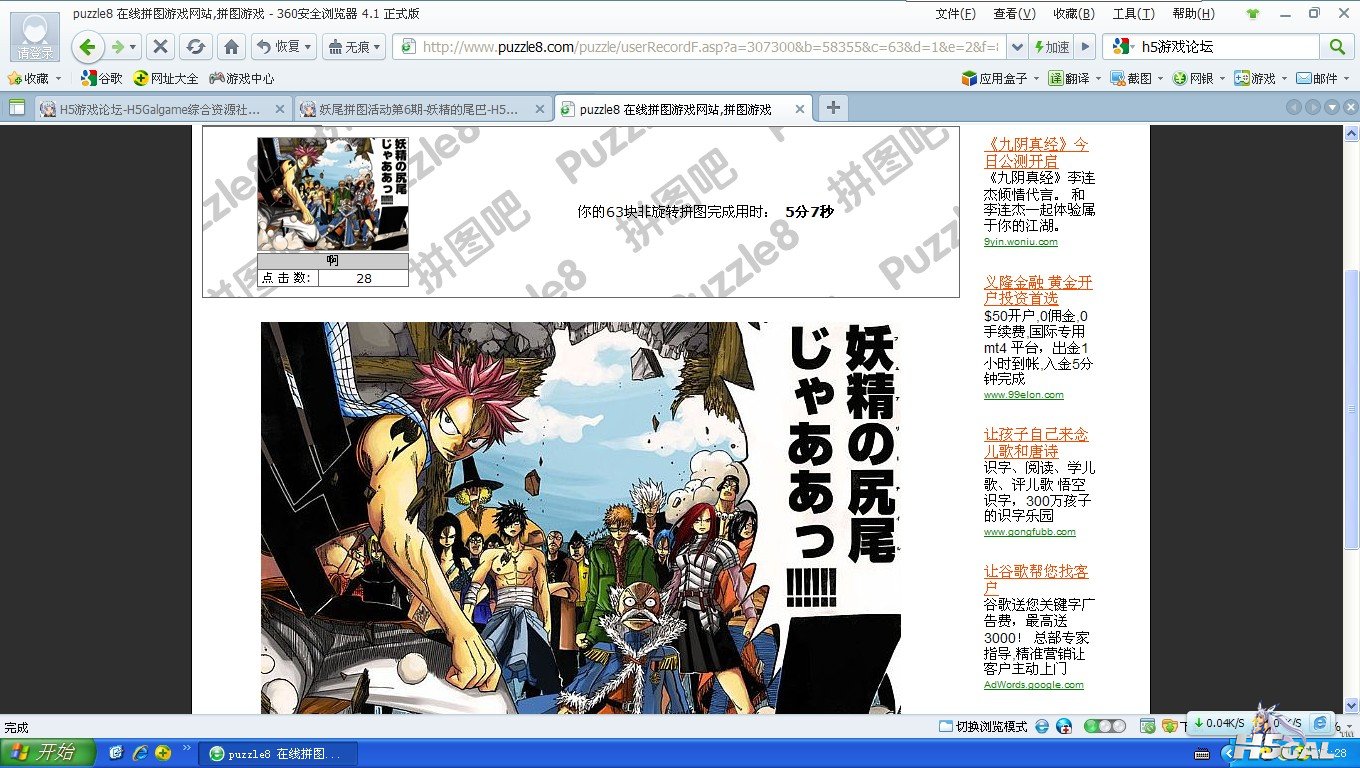Screen dimensions: 1360x768
Task: Open the 无痕 private browsing button
Action: tap(354, 47)
